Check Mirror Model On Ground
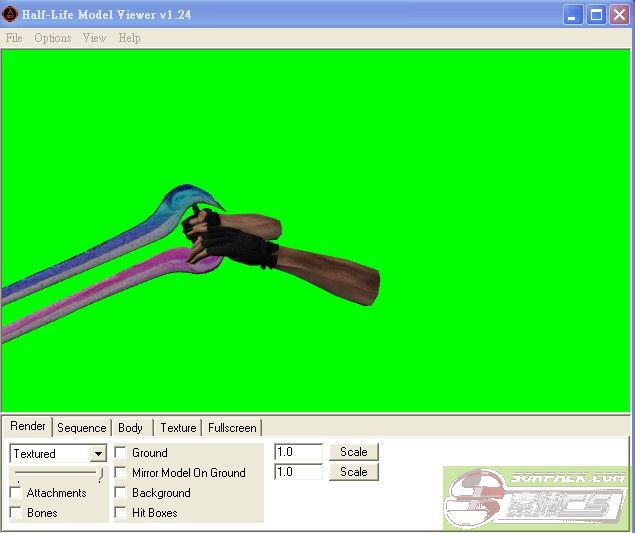 (x=121, y=473)
